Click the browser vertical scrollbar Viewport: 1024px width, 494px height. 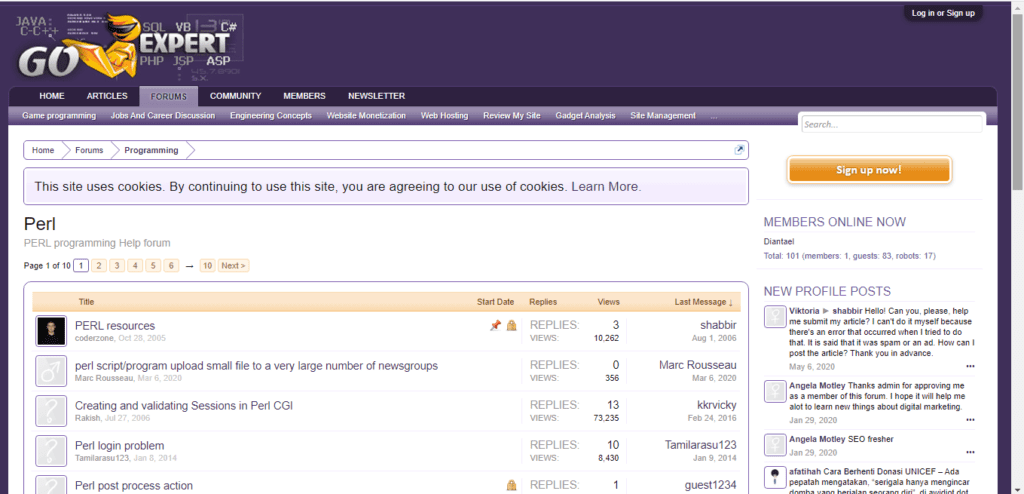pyautogui.click(x=1017, y=100)
